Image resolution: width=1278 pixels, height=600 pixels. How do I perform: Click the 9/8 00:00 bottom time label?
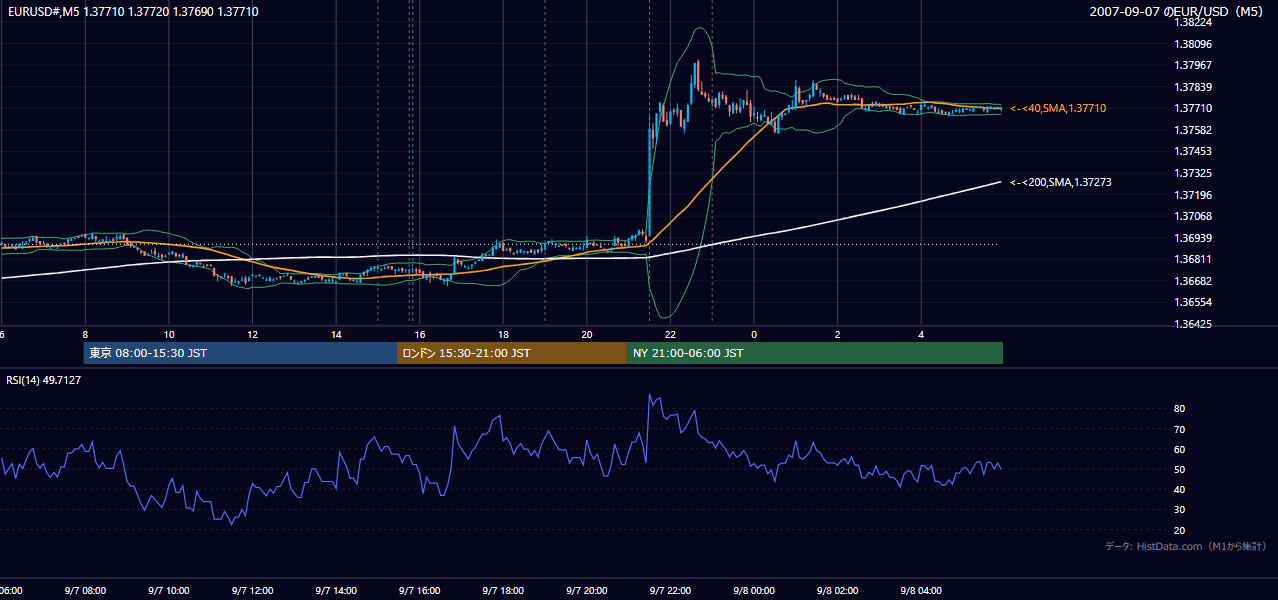tap(754, 591)
